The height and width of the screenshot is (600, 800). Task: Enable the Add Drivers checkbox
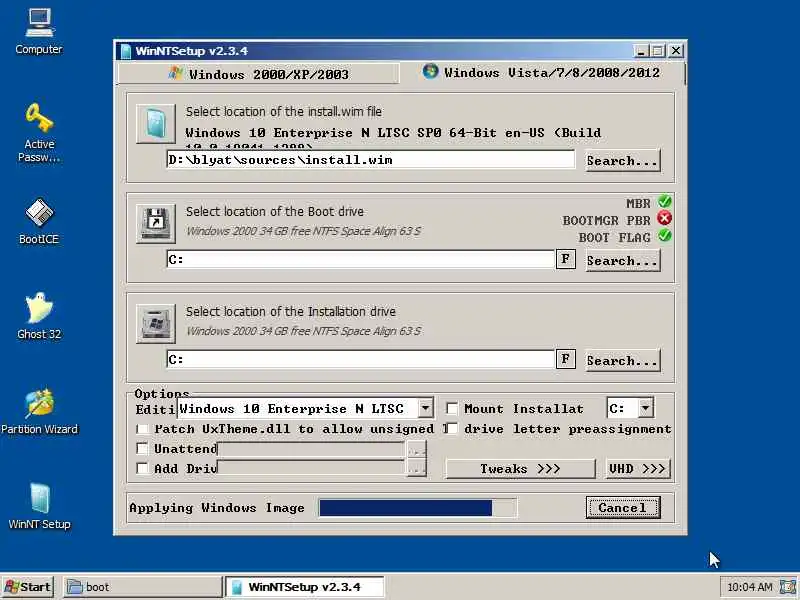click(142, 468)
